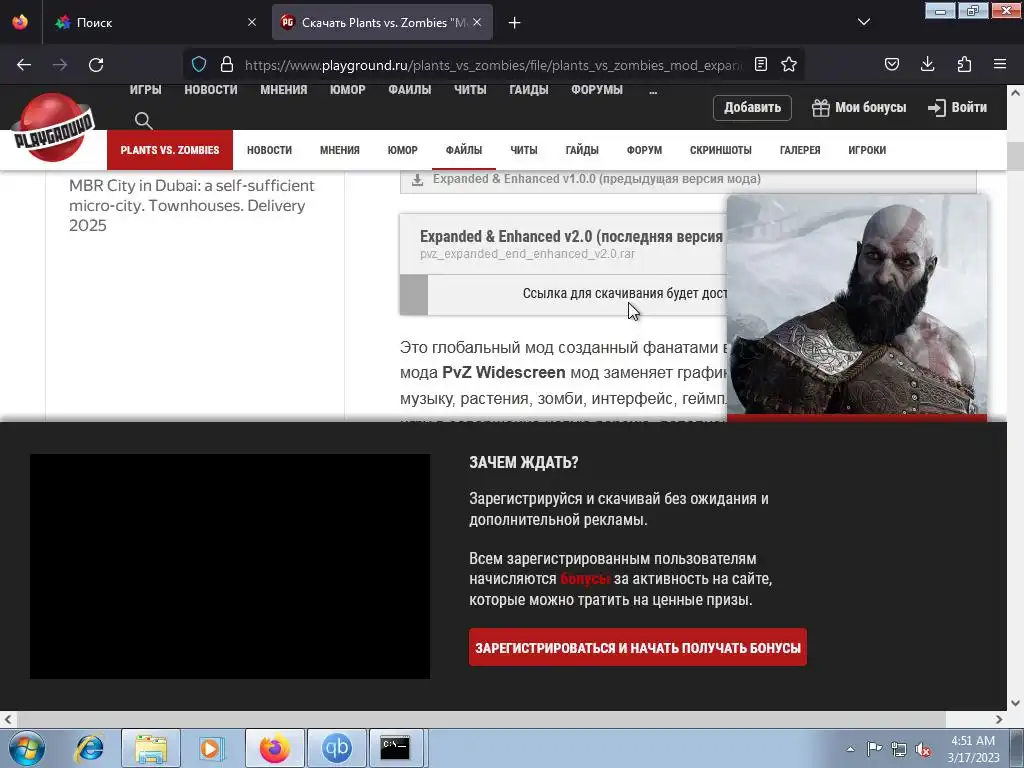This screenshot has height=768, width=1024.
Task: Open the MBR City in Dubai ad
Action: coord(192,205)
